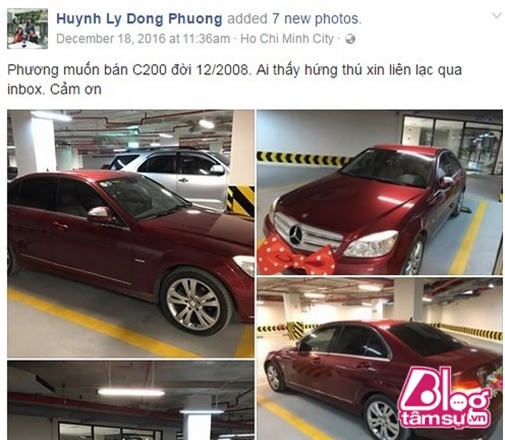Click the ".vn" badge on watermark
This screenshot has width=505, height=440.
coord(480,418)
